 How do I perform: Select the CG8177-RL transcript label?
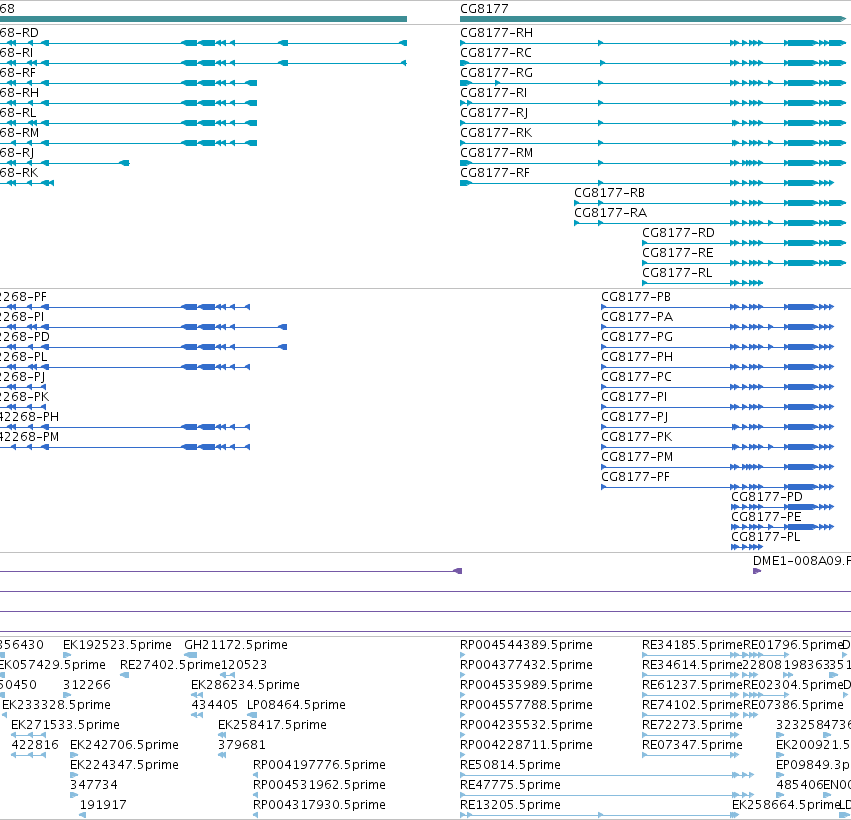[677, 273]
